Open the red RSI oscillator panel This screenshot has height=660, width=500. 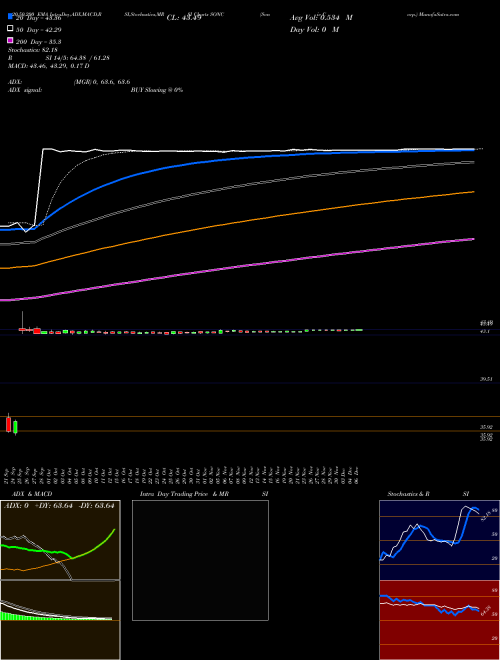pos(439,620)
